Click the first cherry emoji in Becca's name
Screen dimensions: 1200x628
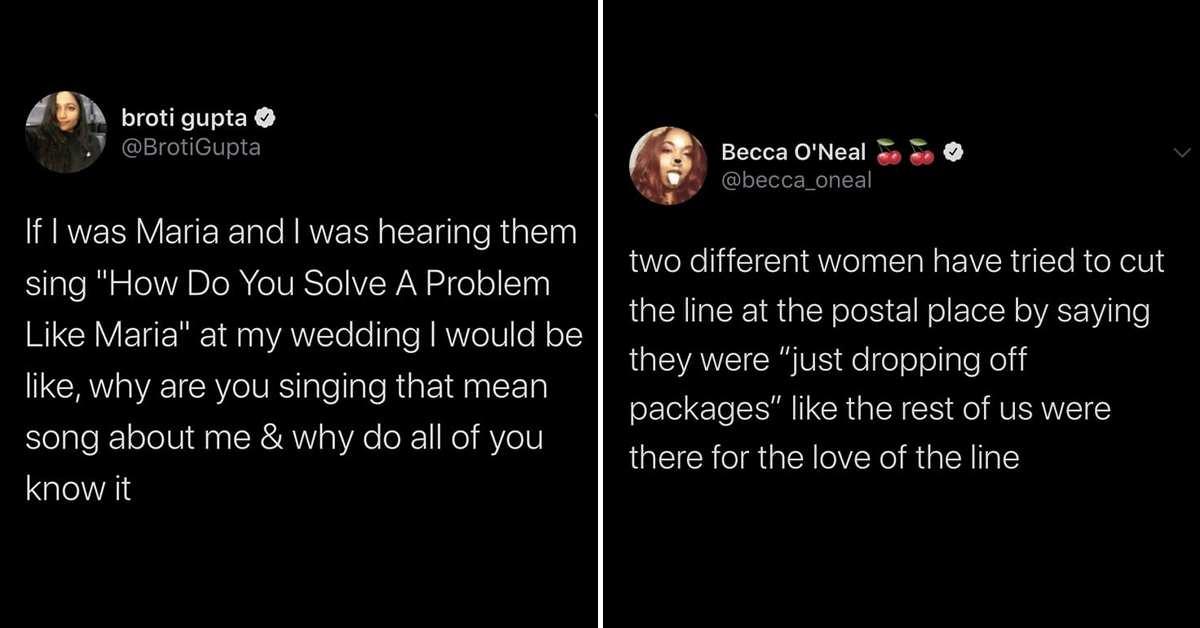coord(887,152)
